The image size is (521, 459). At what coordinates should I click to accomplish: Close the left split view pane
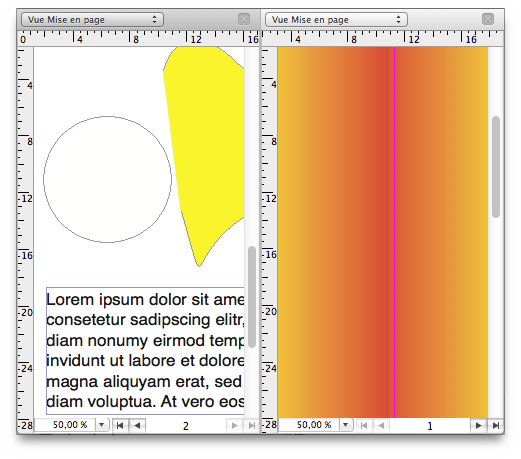coord(244,19)
